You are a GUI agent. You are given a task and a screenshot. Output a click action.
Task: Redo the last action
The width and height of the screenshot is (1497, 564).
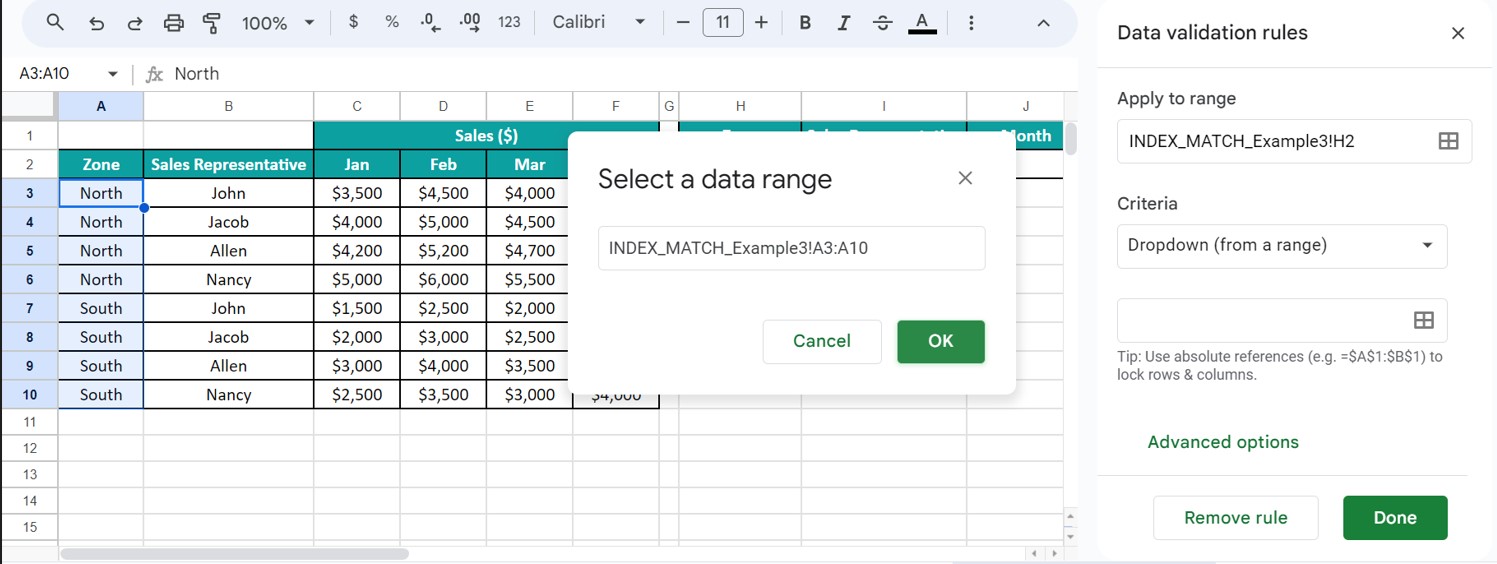point(134,22)
